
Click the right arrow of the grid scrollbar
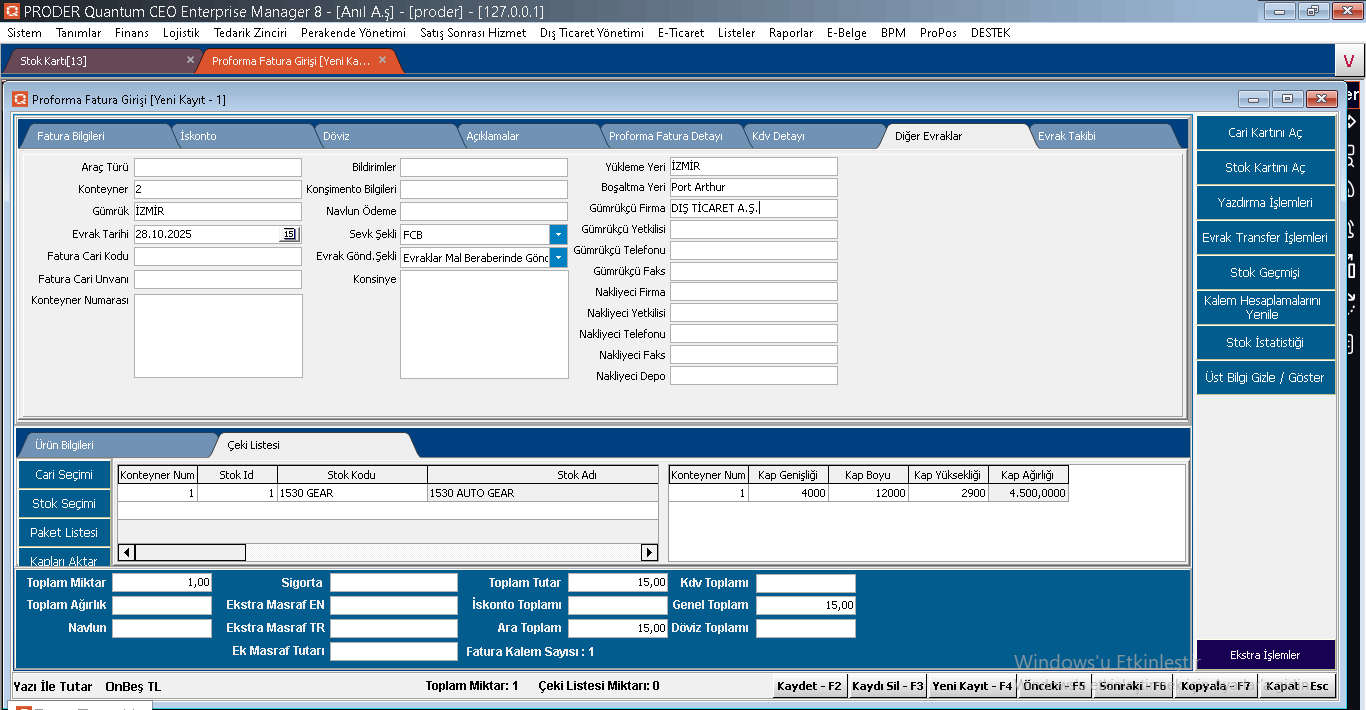(649, 552)
